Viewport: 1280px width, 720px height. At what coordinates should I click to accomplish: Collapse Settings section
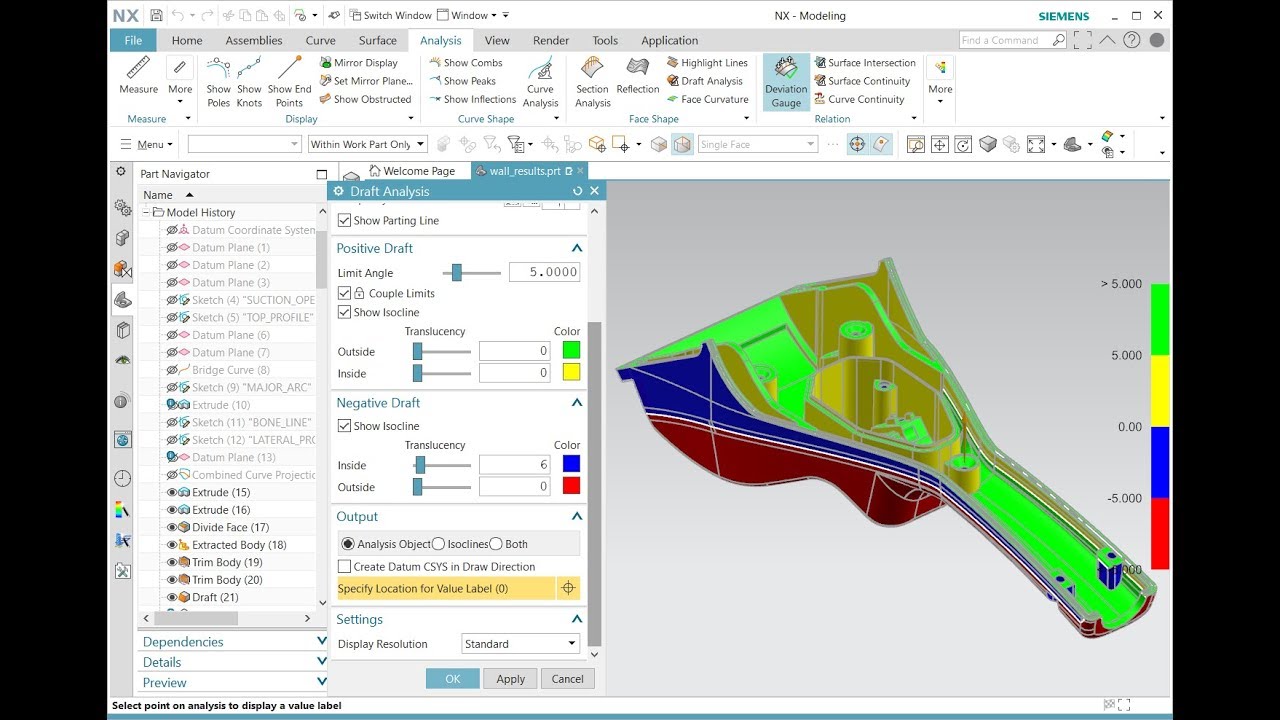tap(576, 620)
